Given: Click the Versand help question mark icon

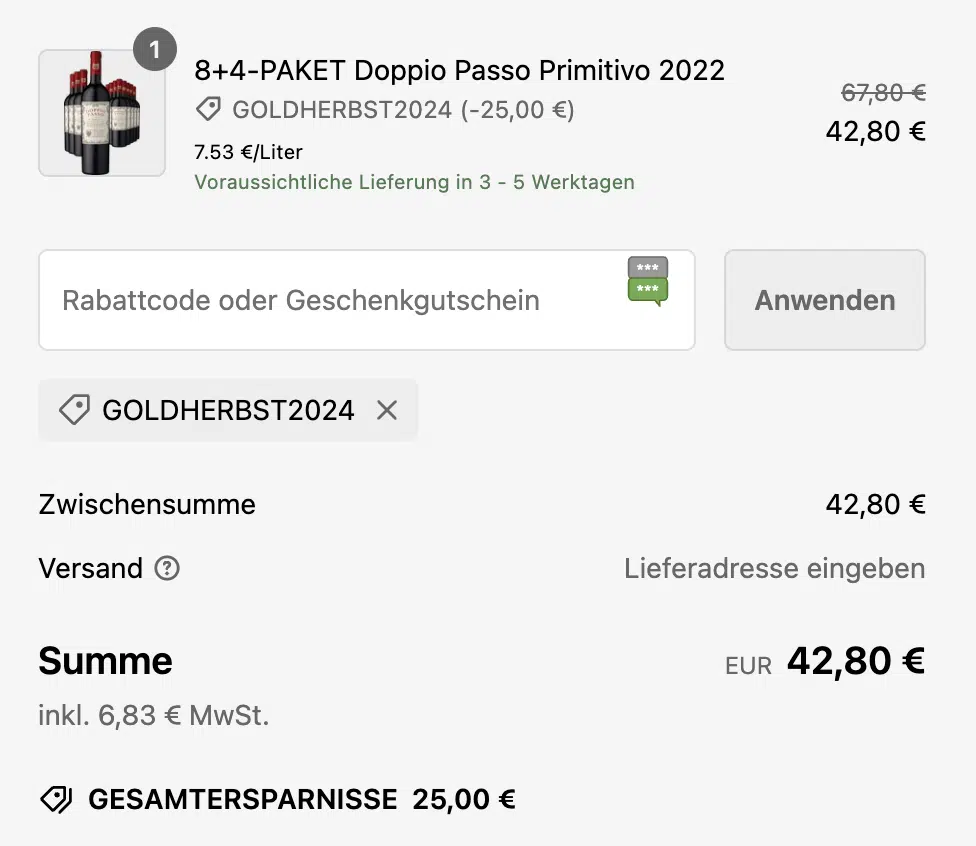Looking at the screenshot, I should coord(167,568).
